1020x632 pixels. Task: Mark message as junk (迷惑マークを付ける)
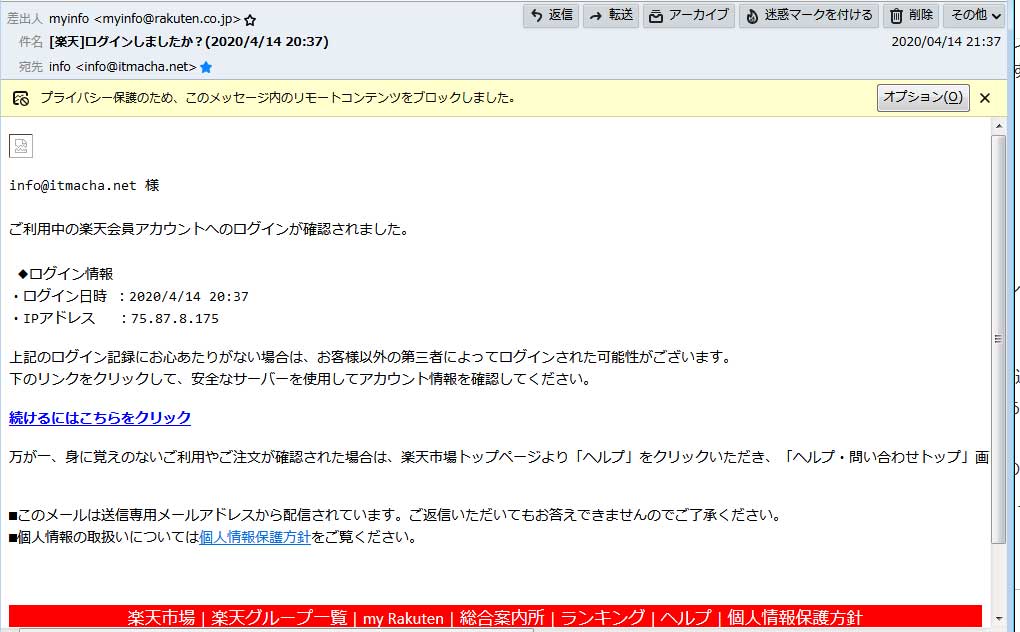pyautogui.click(x=809, y=15)
